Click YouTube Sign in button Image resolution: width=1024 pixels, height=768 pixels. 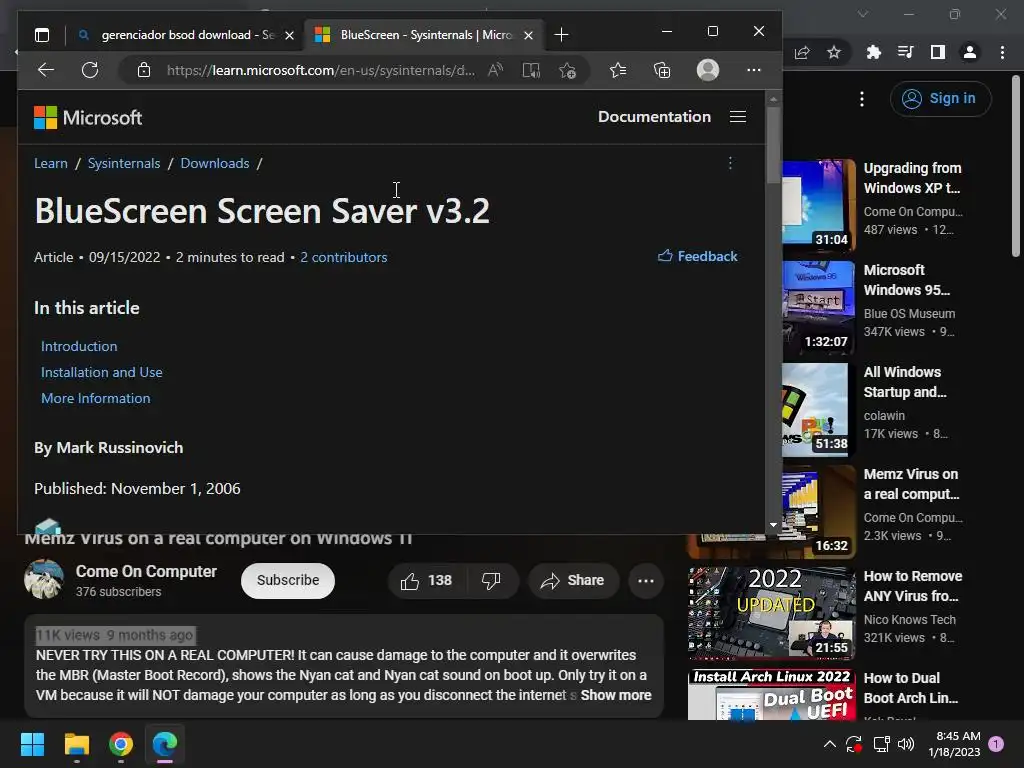coord(940,99)
